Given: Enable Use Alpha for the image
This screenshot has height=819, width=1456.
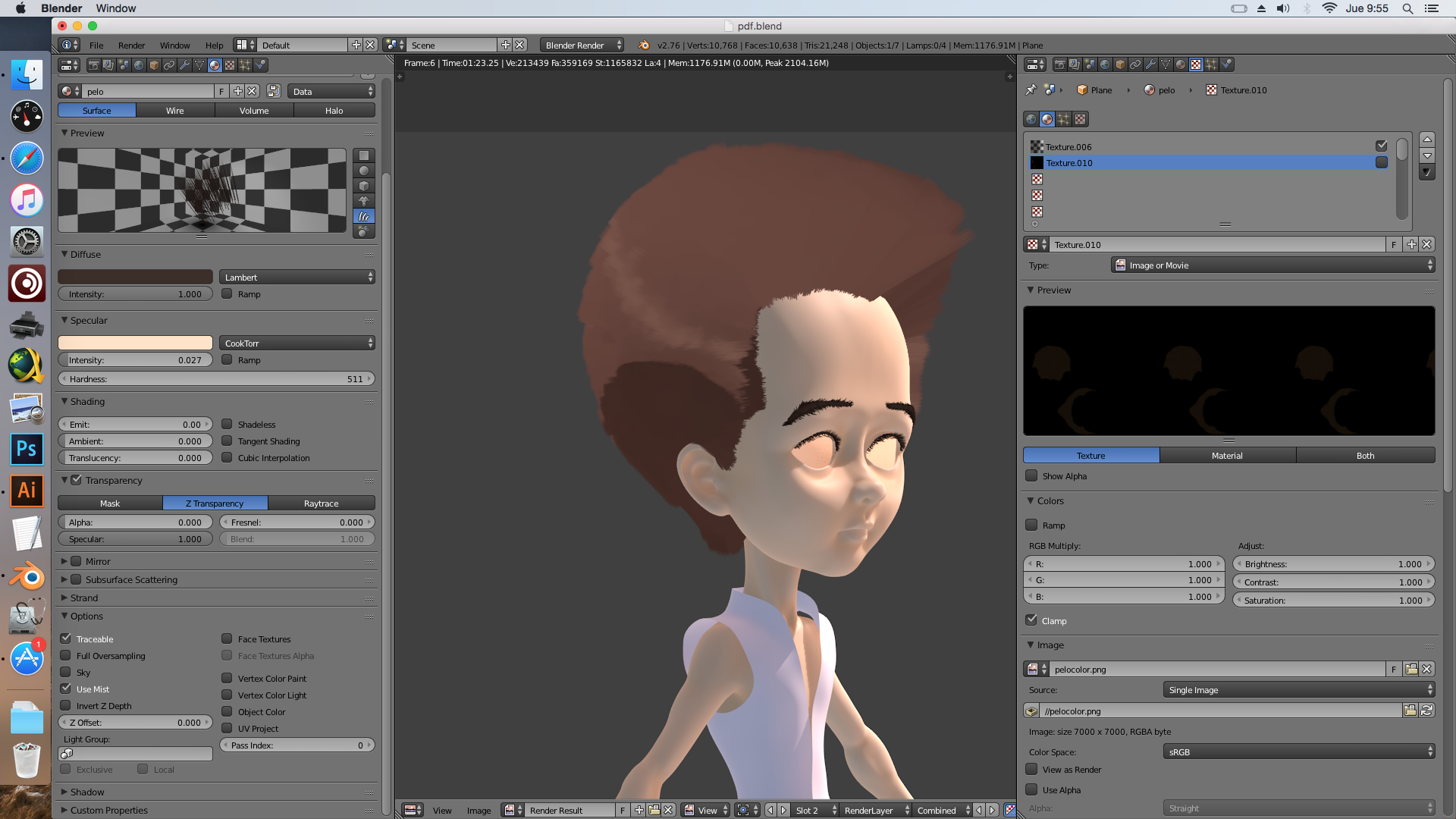Looking at the screenshot, I should 1031,789.
